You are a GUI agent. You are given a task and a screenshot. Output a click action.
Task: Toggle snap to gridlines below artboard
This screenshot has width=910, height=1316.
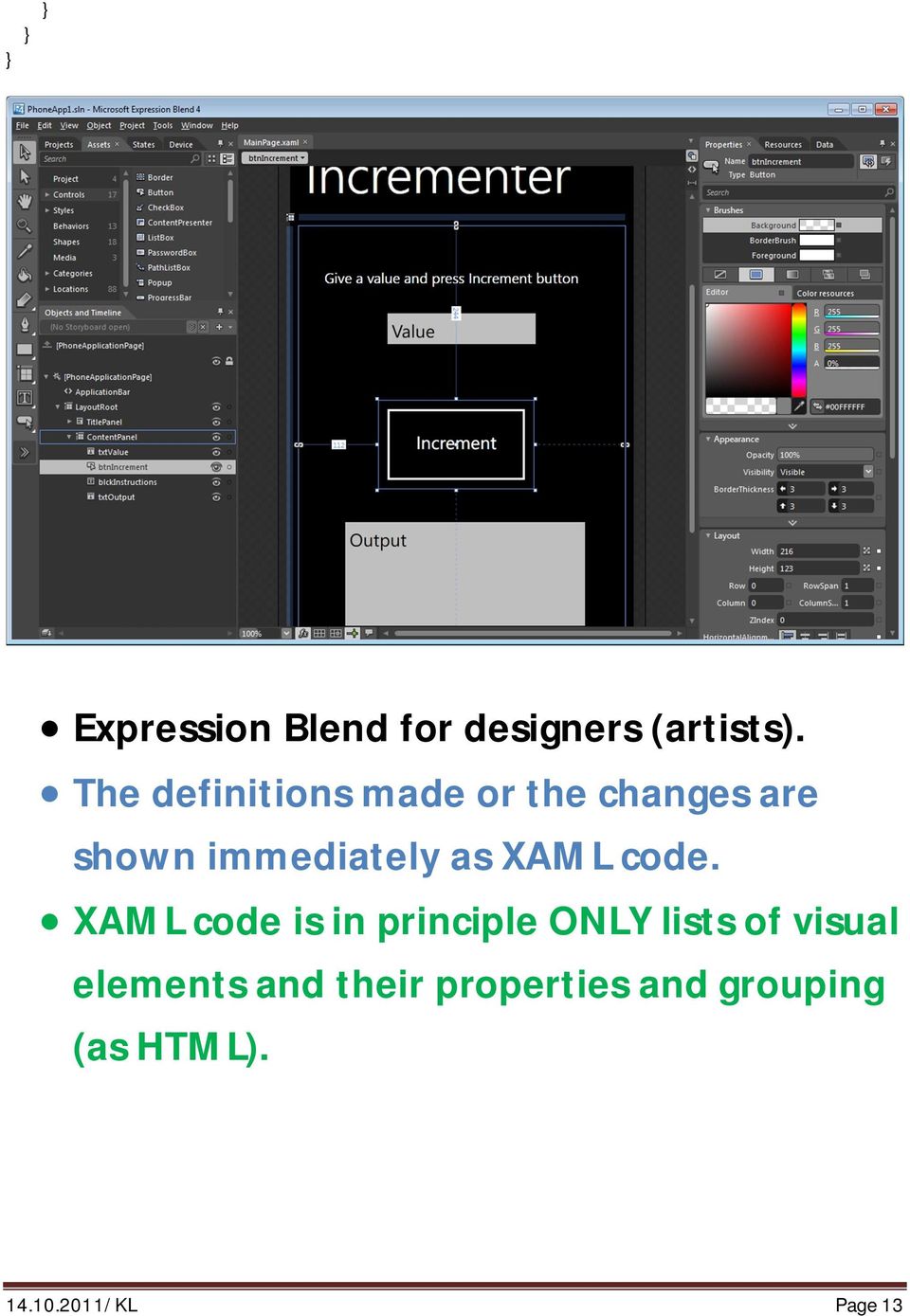336,633
